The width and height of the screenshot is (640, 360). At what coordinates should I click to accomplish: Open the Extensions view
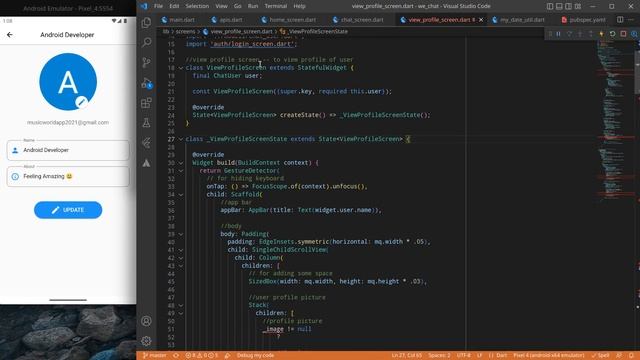tap(146, 103)
